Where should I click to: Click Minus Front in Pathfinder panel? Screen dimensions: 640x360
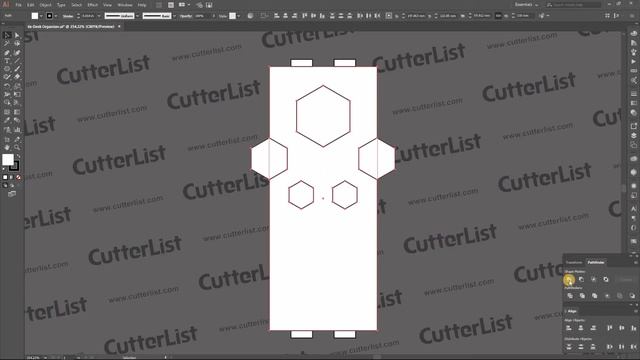(x=581, y=280)
